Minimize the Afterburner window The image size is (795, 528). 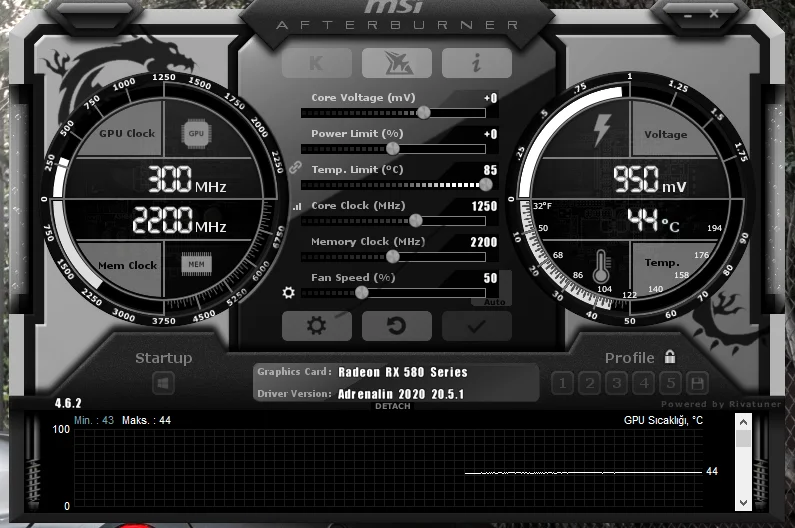(x=688, y=15)
